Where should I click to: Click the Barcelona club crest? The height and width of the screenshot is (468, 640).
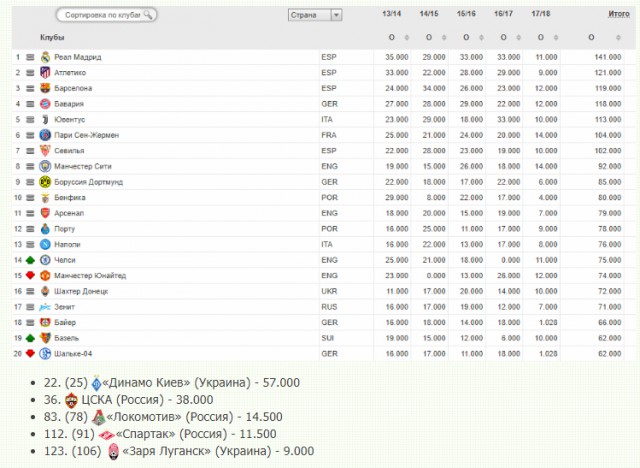[x=45, y=88]
